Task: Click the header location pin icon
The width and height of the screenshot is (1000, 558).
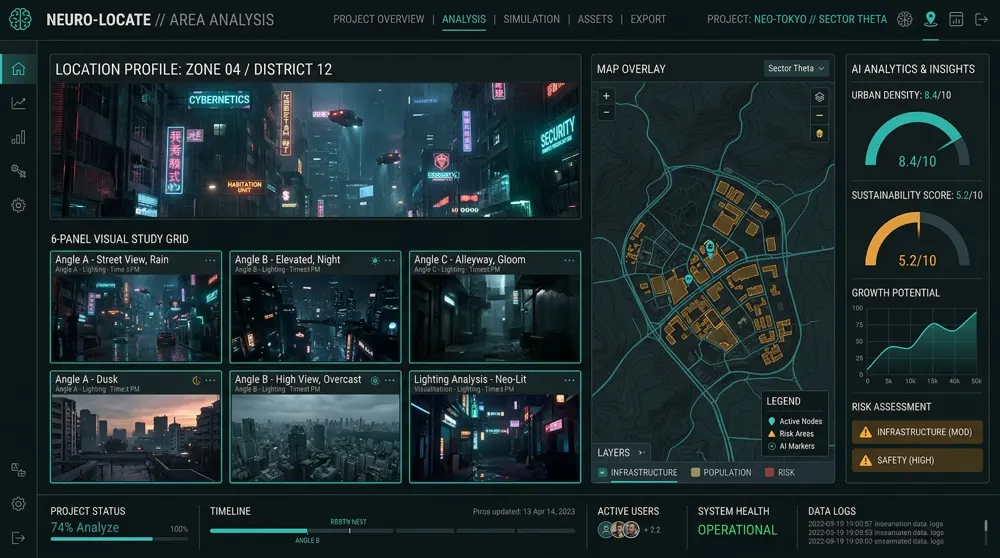Action: [930, 19]
